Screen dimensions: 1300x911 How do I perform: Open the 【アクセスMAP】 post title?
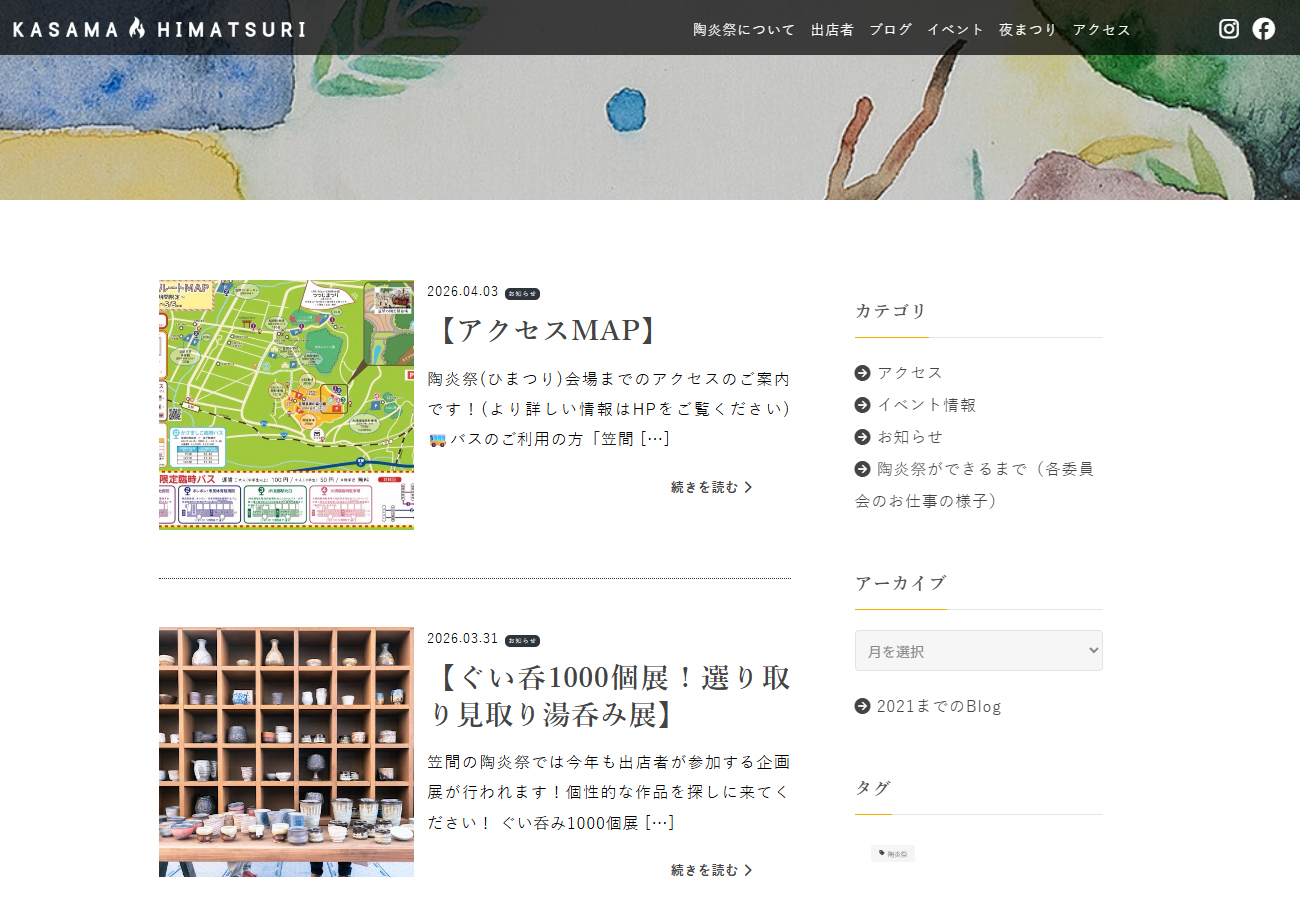[x=547, y=331]
